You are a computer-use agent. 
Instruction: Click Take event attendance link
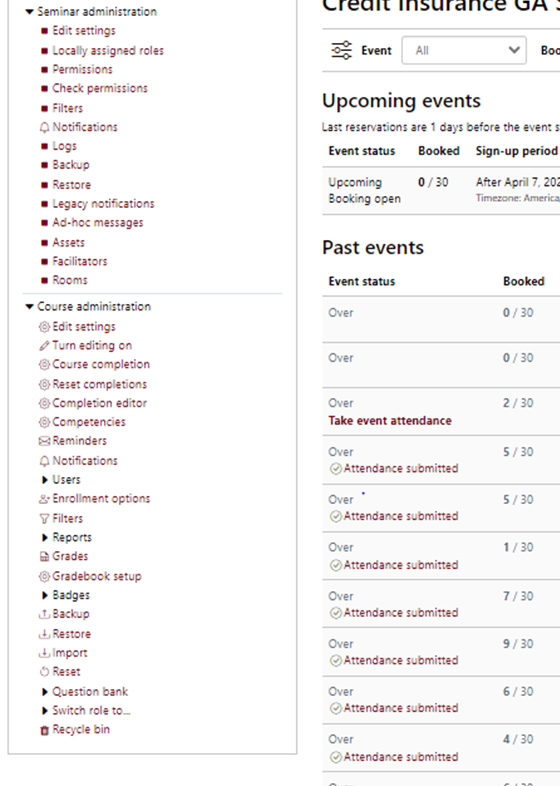pos(390,421)
